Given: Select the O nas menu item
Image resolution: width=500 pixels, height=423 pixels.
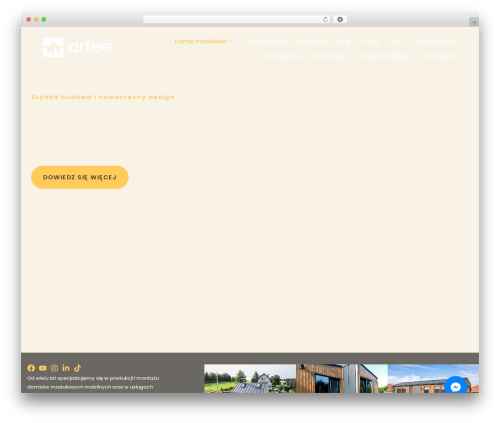Looking at the screenshot, I should point(370,41).
